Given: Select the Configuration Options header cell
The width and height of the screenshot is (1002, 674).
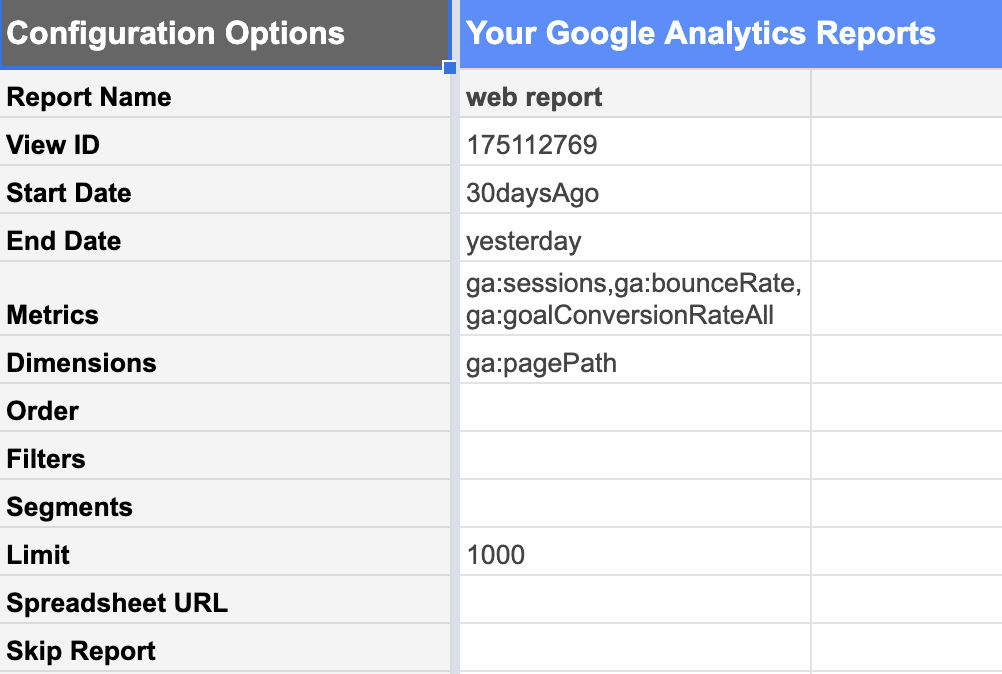Looking at the screenshot, I should click(x=225, y=33).
